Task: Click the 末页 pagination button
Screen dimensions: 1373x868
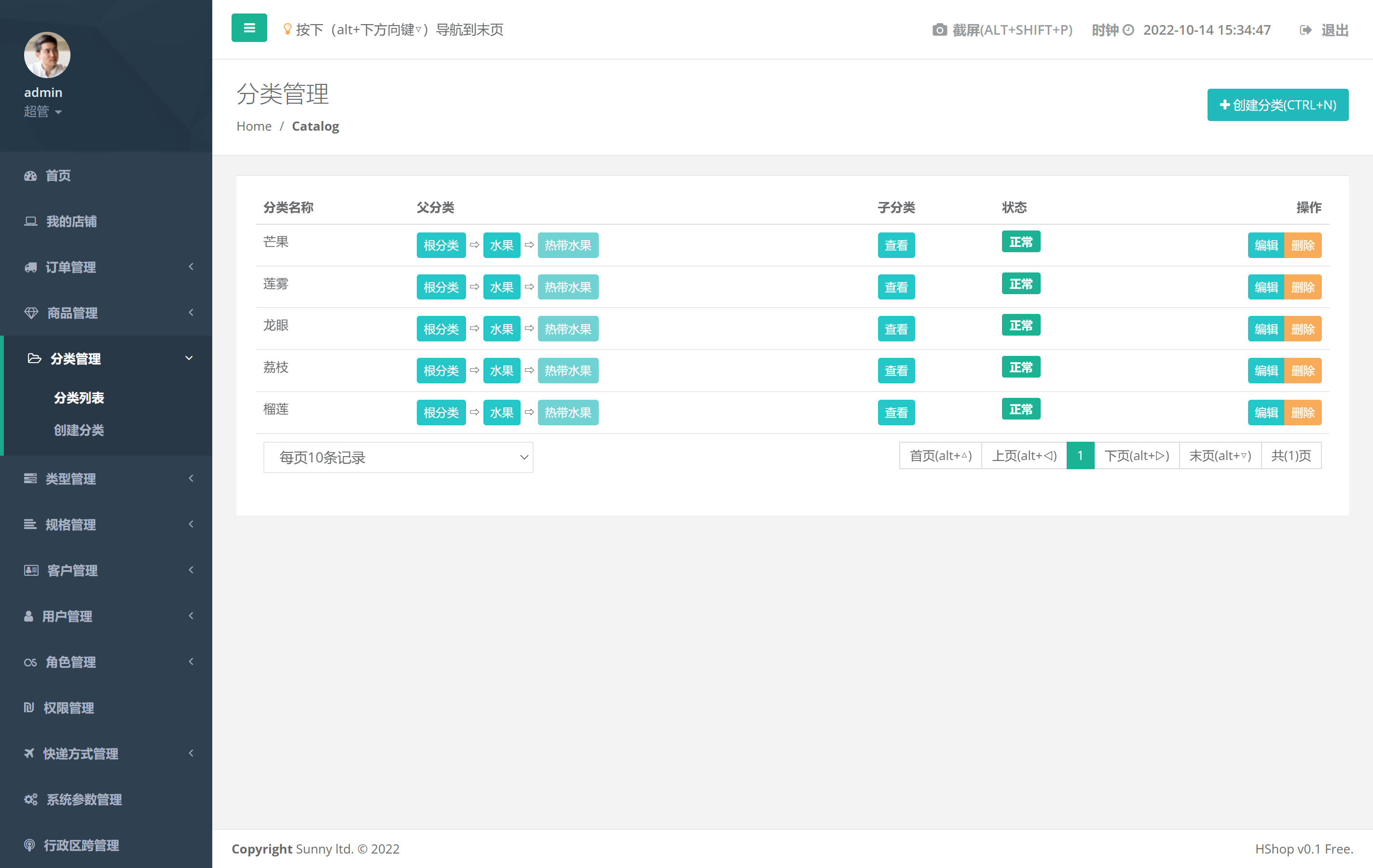Action: [1220, 456]
